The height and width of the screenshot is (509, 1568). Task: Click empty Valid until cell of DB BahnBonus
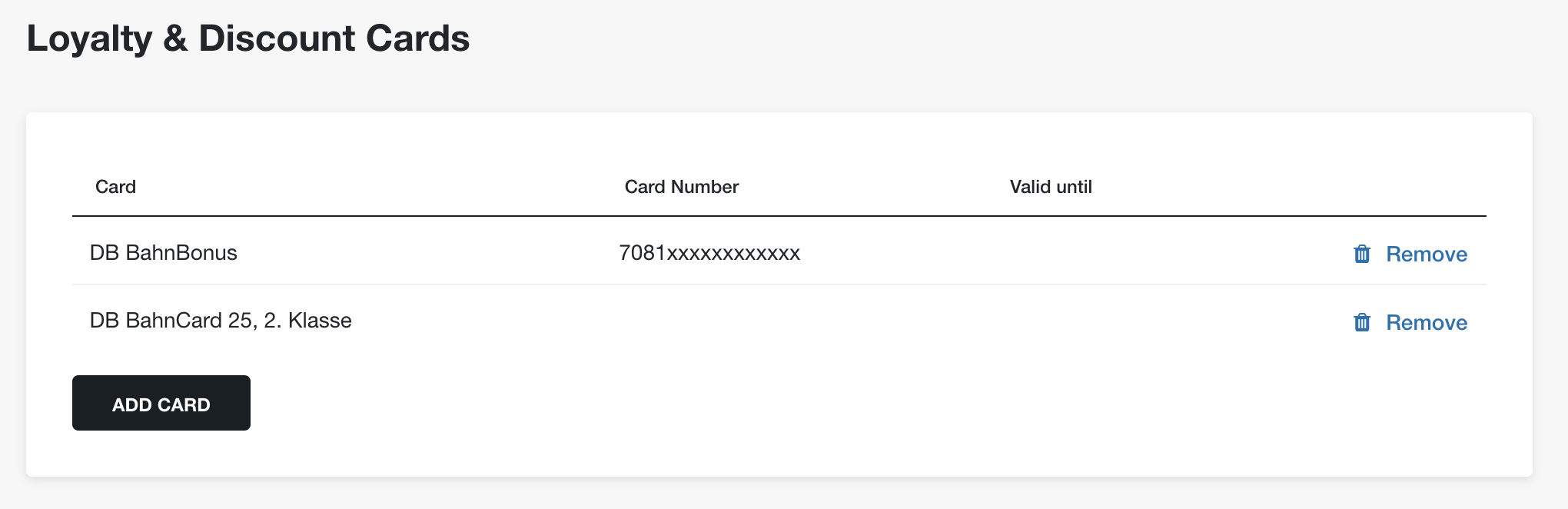[1138, 251]
